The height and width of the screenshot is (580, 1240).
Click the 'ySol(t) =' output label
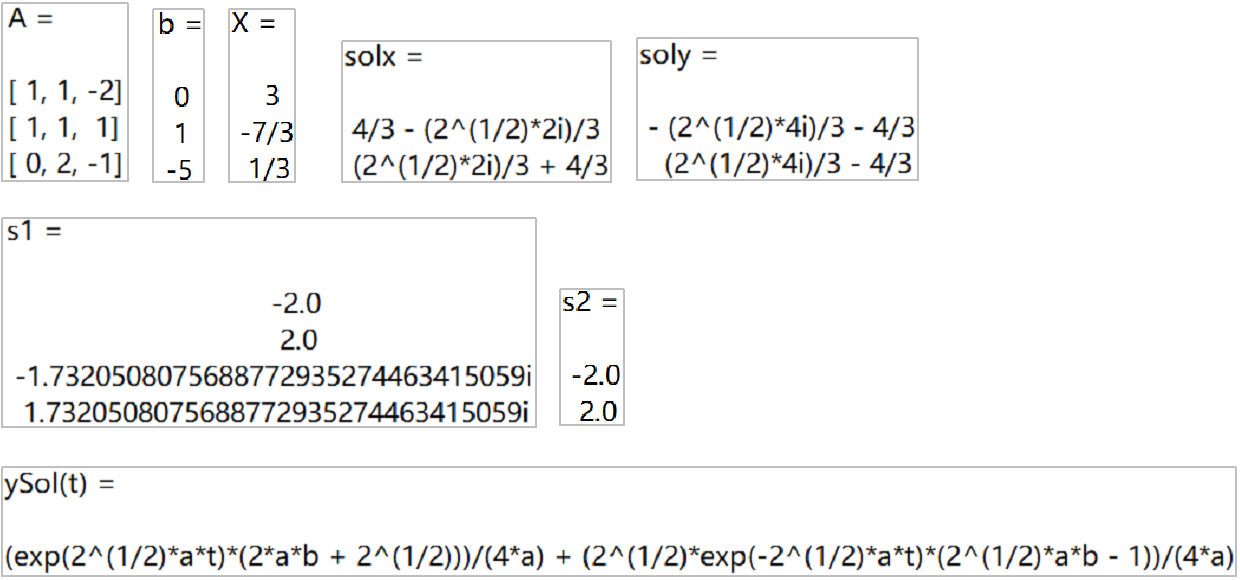[60, 486]
